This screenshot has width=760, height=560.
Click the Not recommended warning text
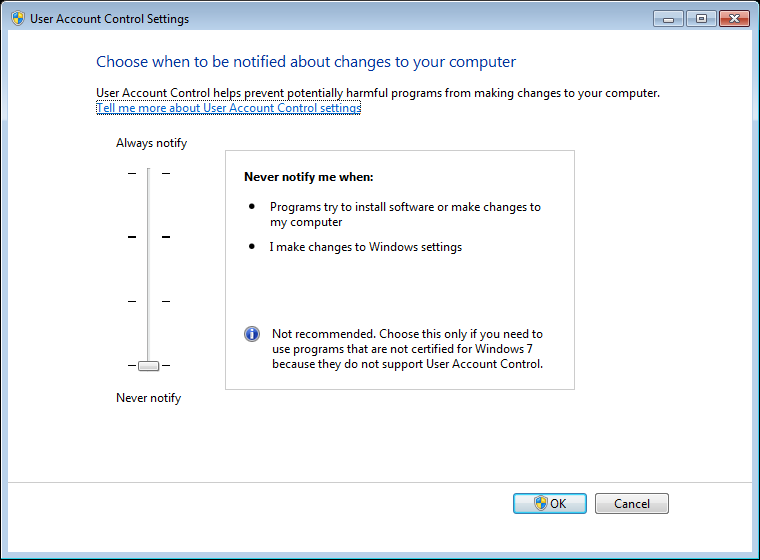pos(407,349)
